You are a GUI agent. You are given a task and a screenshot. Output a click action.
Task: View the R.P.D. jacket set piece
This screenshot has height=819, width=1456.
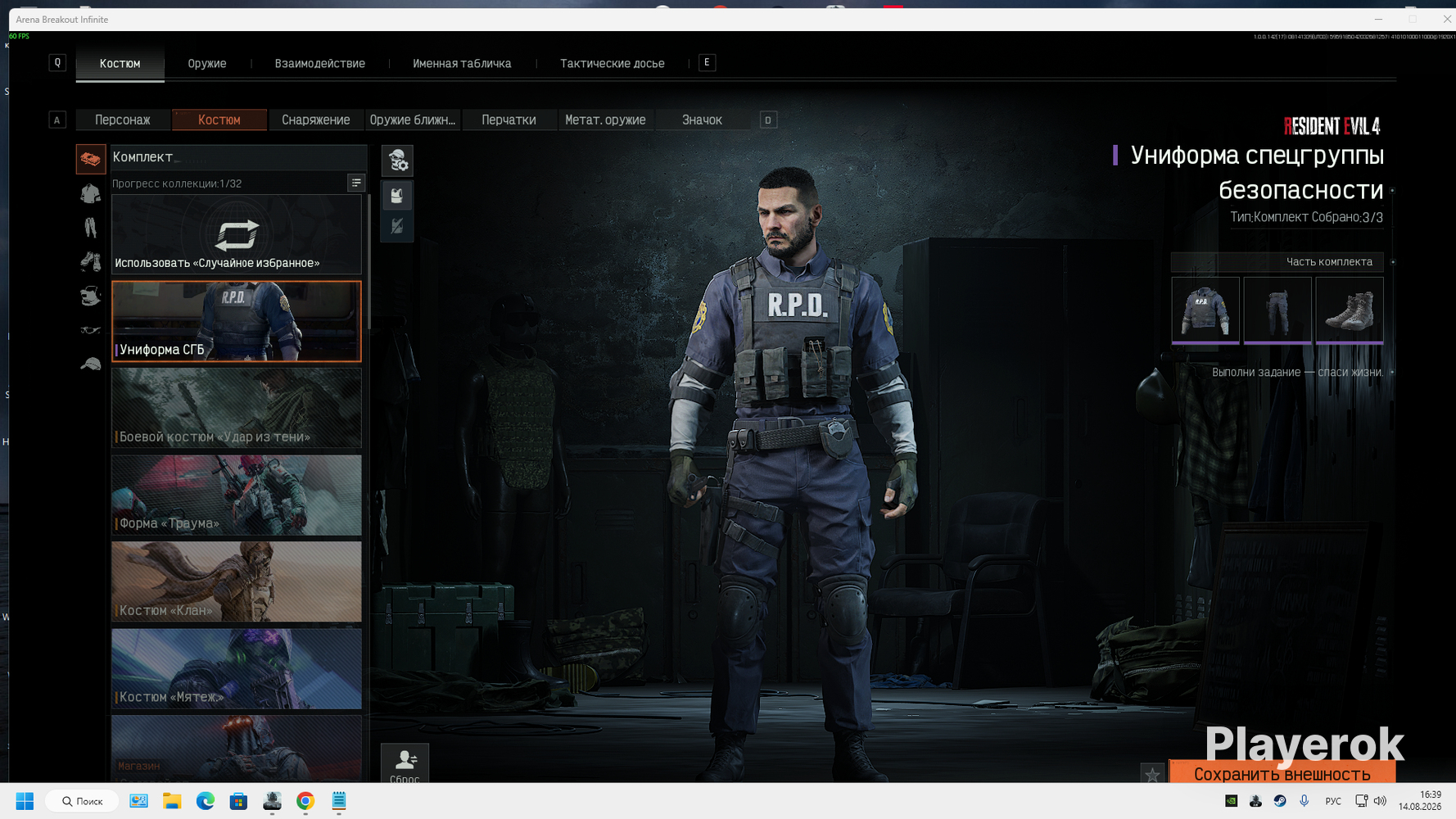pos(1205,310)
